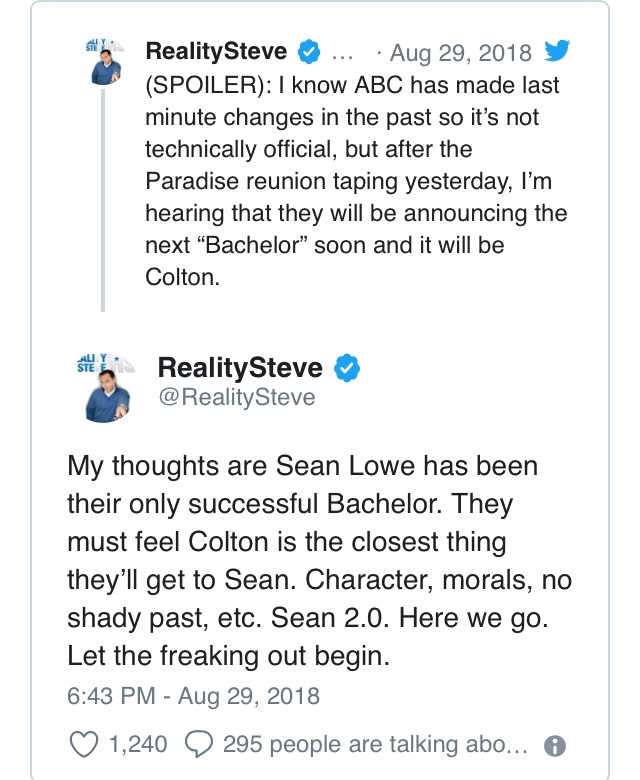Image resolution: width=640 pixels, height=780 pixels.
Task: Click the reply speech bubble icon
Action: pos(199,744)
